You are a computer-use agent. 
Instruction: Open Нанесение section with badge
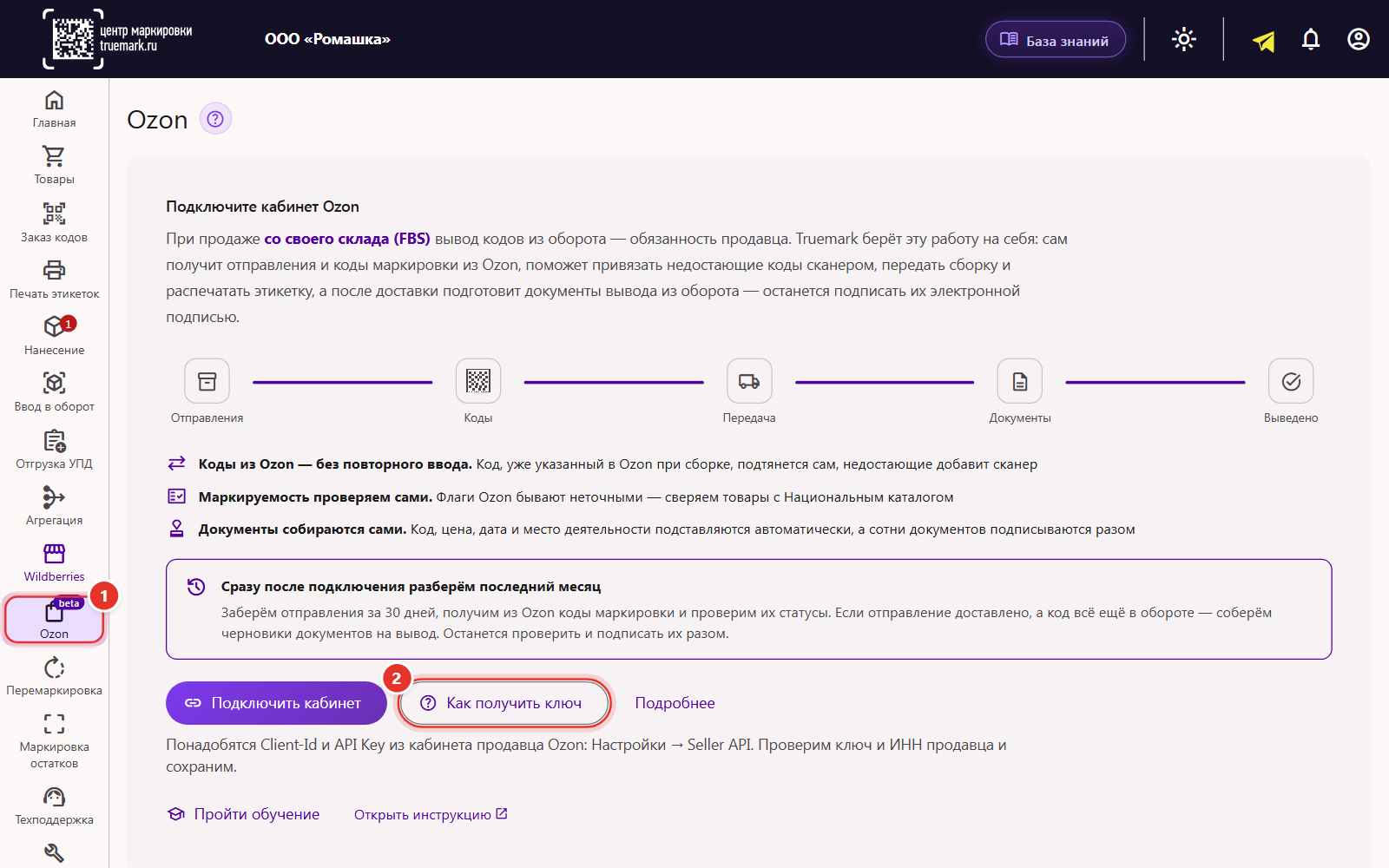tap(54, 336)
